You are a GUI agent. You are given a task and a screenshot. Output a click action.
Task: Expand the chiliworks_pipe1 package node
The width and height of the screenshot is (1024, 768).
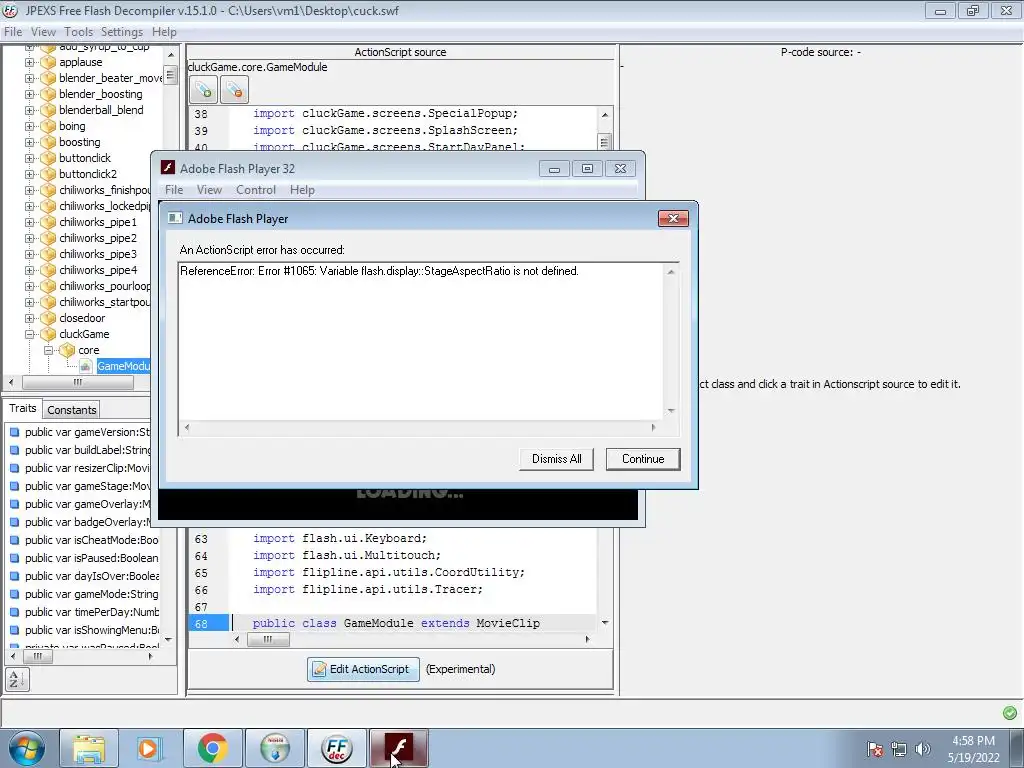coord(29,222)
